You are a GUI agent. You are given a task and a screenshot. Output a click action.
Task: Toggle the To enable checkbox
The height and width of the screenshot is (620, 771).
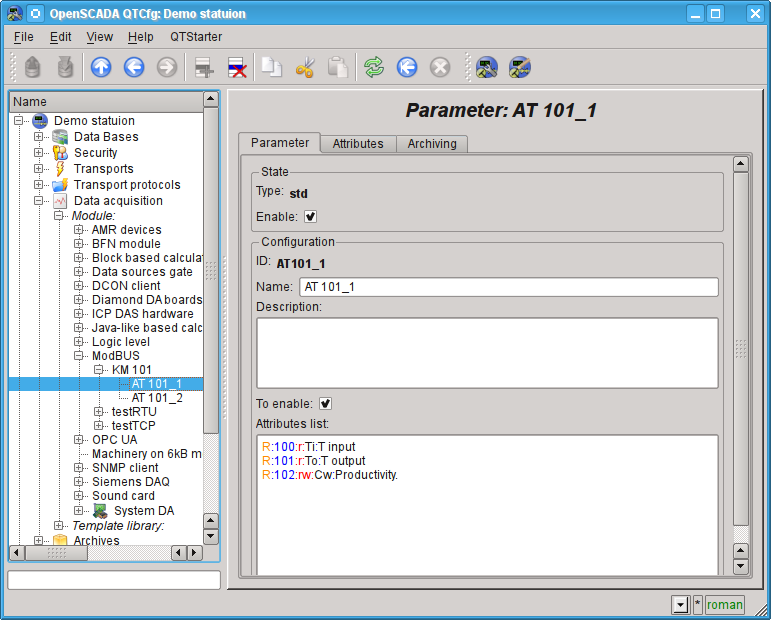325,404
